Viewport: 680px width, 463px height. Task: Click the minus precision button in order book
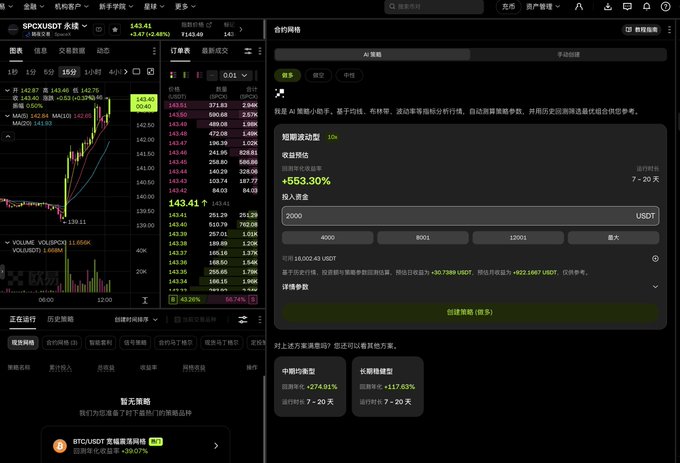pos(212,75)
